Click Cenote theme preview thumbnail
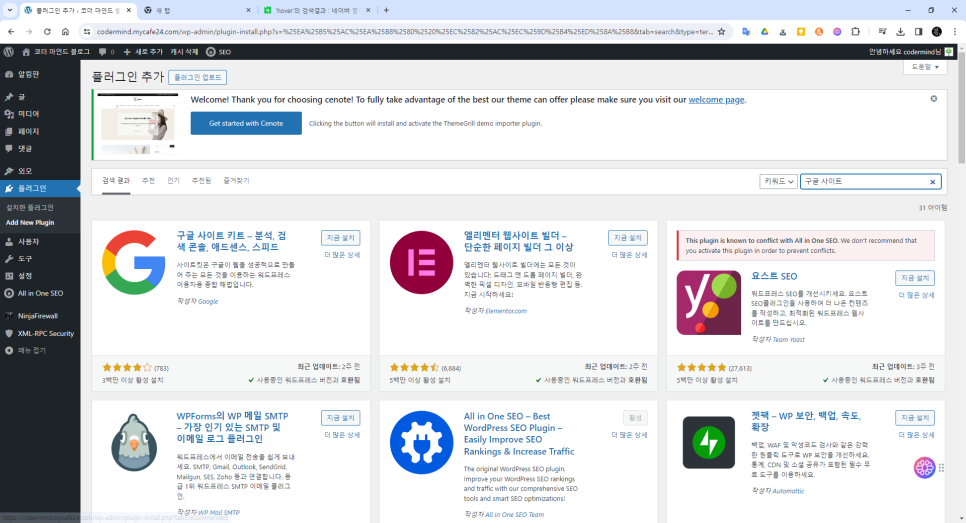The width and height of the screenshot is (966, 523). point(138,123)
